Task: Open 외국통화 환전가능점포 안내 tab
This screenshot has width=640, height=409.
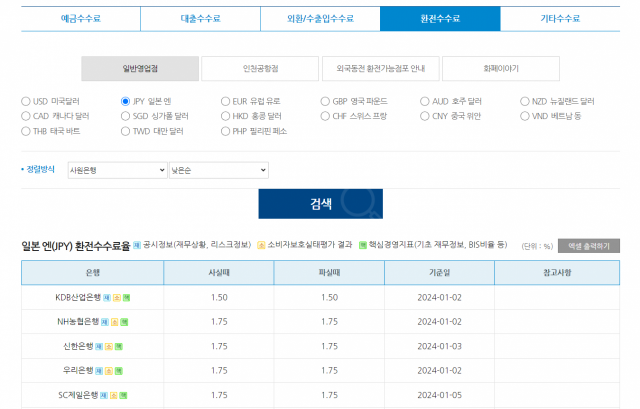Action: point(380,68)
